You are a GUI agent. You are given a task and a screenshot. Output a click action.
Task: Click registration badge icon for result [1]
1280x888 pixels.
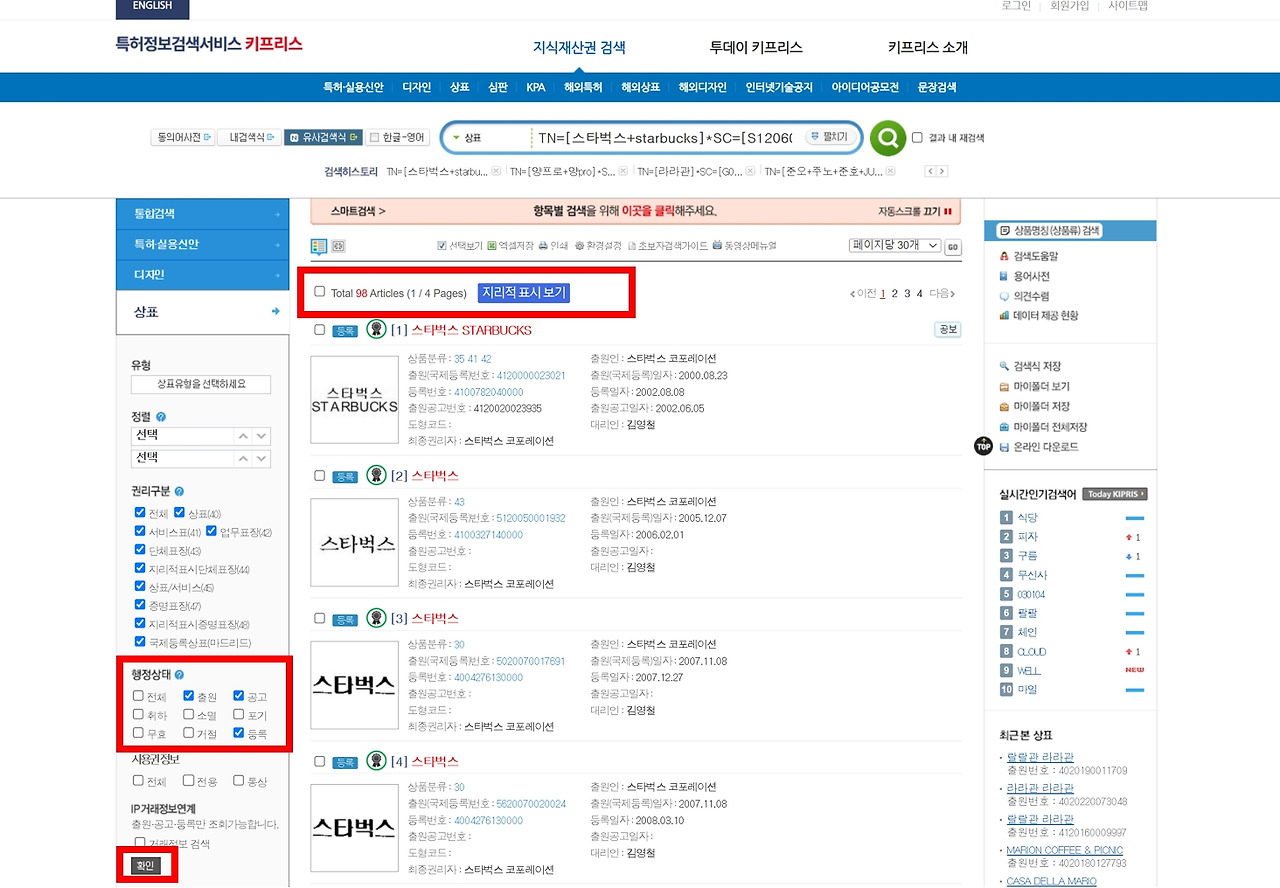pyautogui.click(x=376, y=329)
